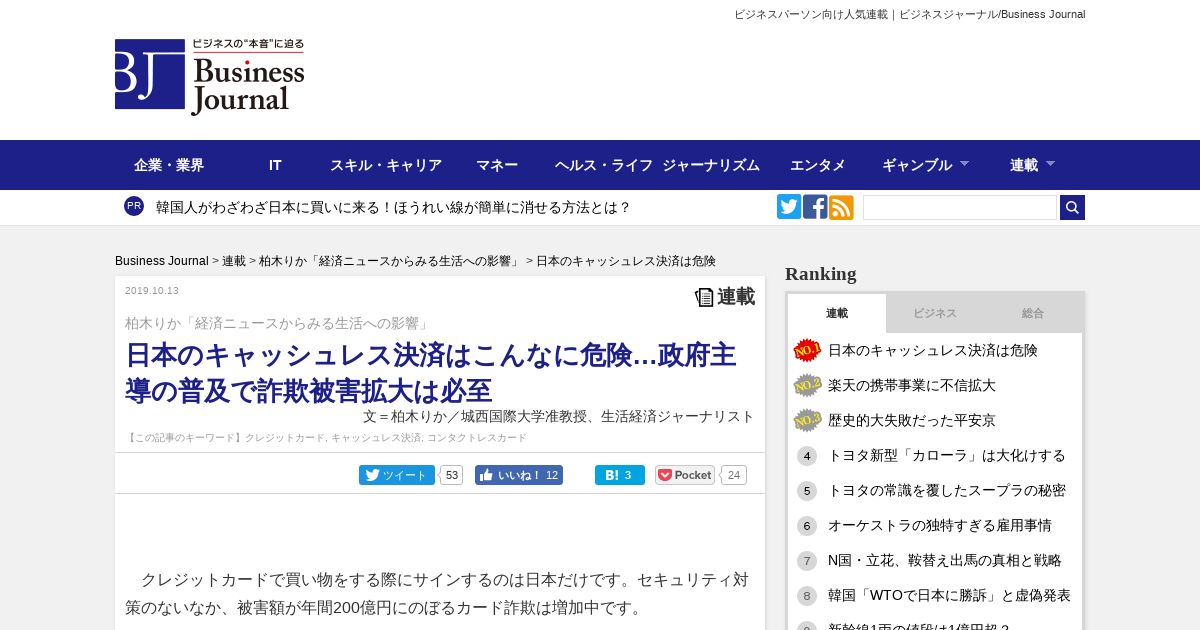1200x630 pixels.
Task: Click the クレジットカード keyword
Action: pyautogui.click(x=285, y=438)
